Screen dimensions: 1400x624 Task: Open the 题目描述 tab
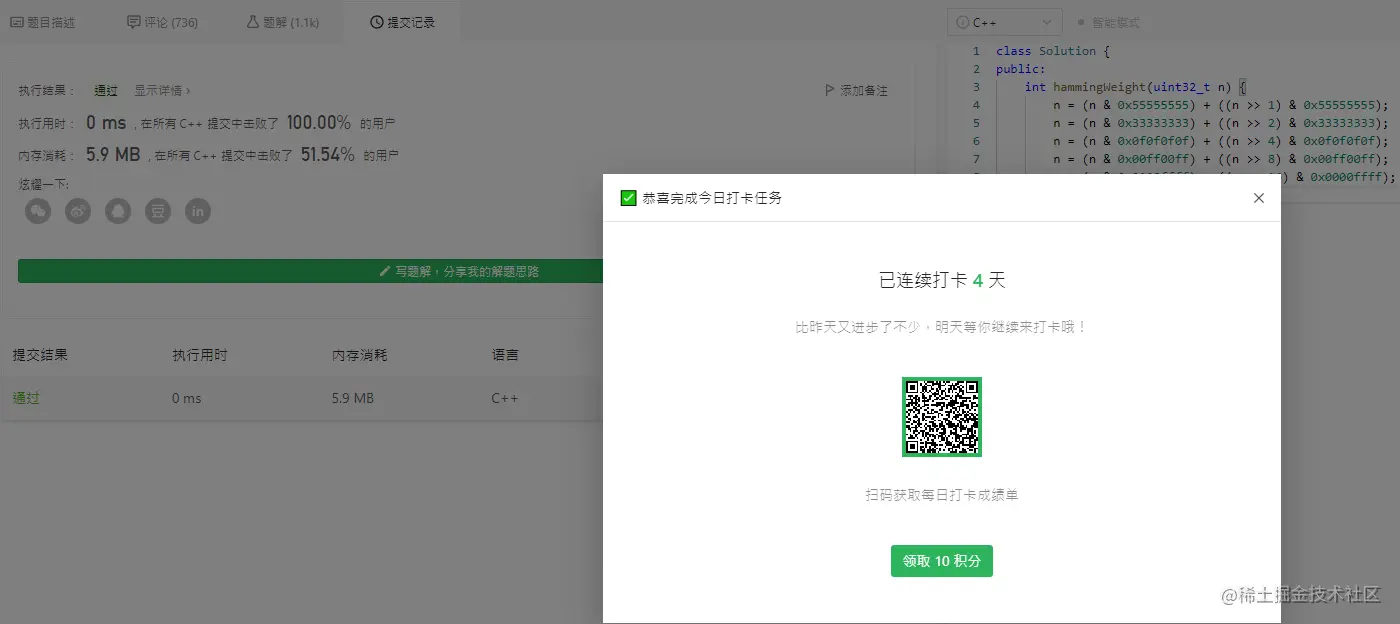43,22
